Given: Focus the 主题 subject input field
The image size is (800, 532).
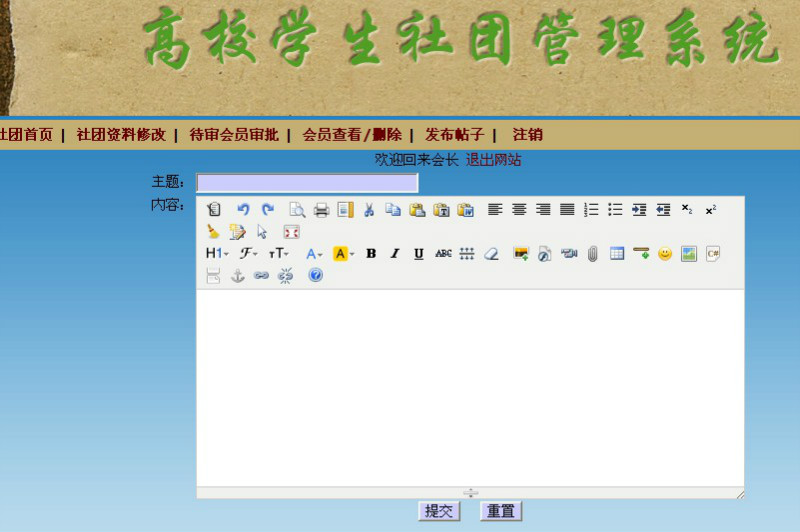Looking at the screenshot, I should (307, 183).
